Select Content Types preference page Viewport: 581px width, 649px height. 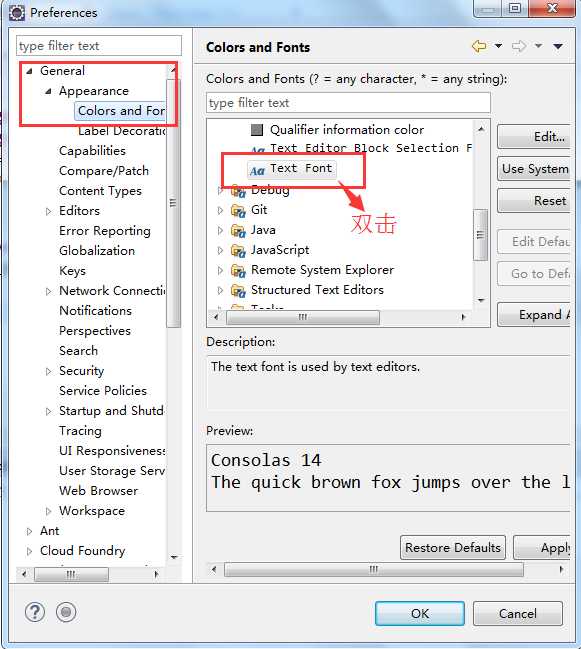click(x=100, y=191)
